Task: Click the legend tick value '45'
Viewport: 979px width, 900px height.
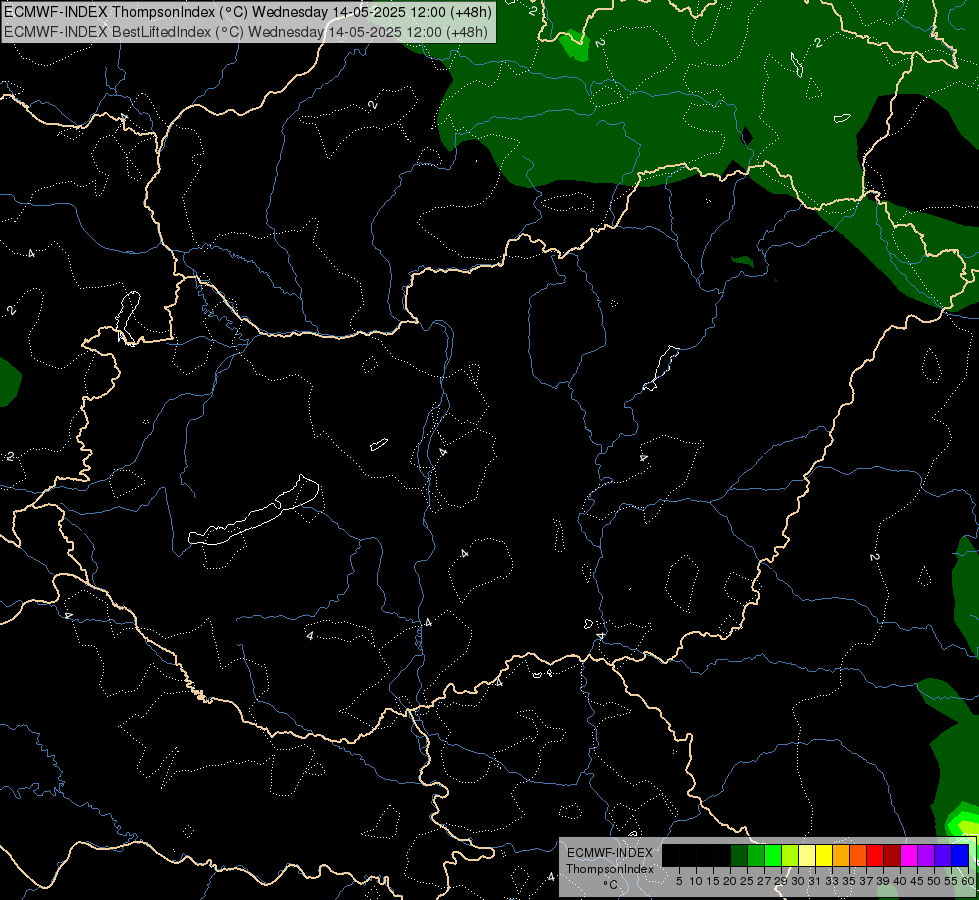Action: click(x=917, y=881)
